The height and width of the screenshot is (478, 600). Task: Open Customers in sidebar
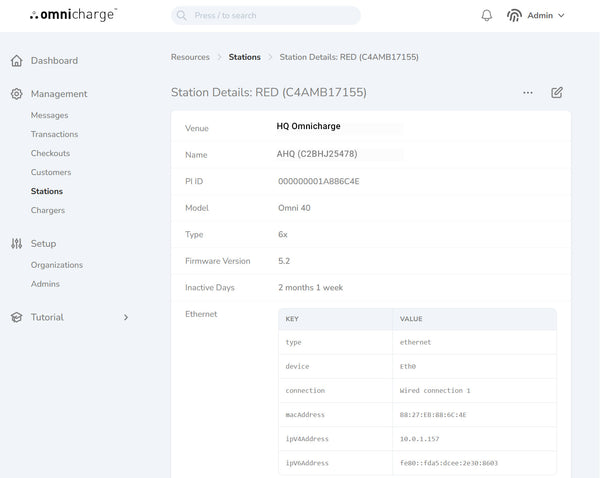point(51,172)
